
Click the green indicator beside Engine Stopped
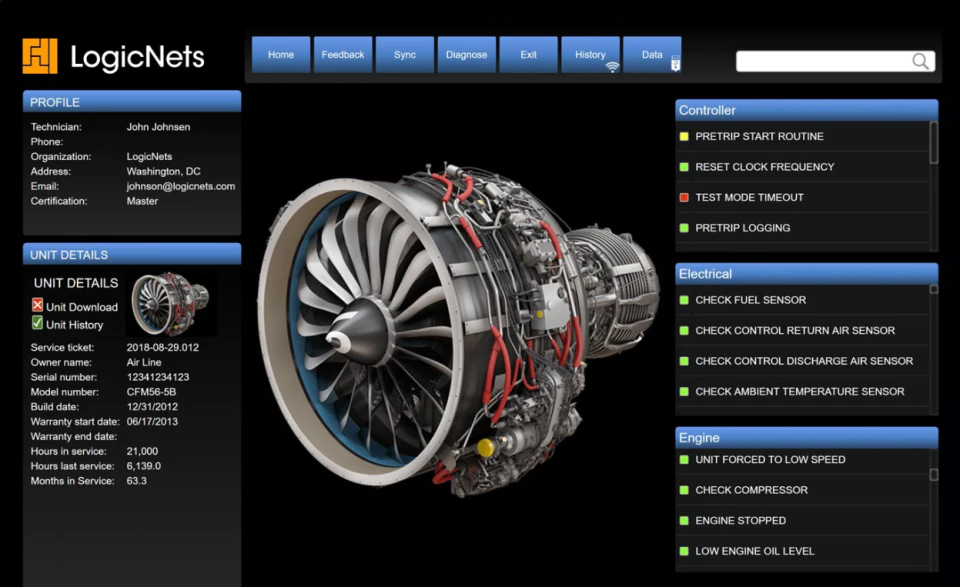point(684,521)
